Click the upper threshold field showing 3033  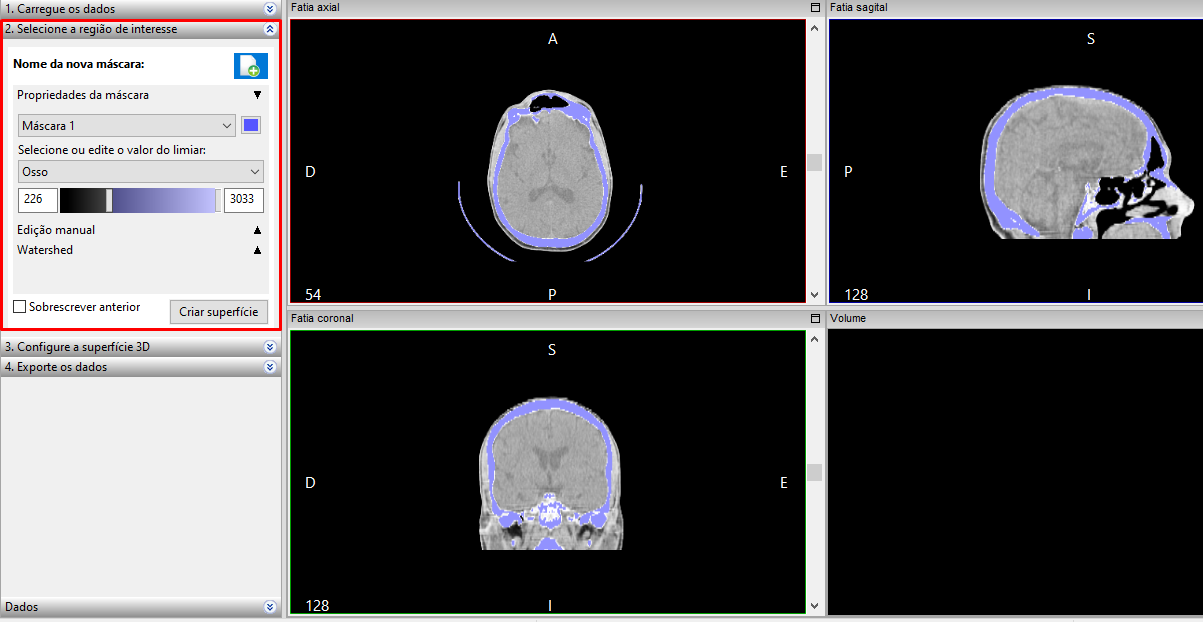(244, 200)
